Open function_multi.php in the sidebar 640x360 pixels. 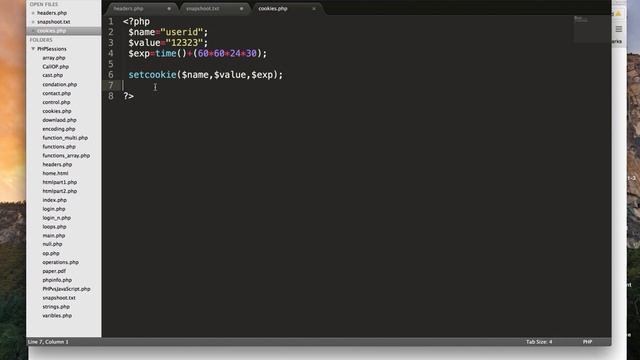tap(65, 138)
